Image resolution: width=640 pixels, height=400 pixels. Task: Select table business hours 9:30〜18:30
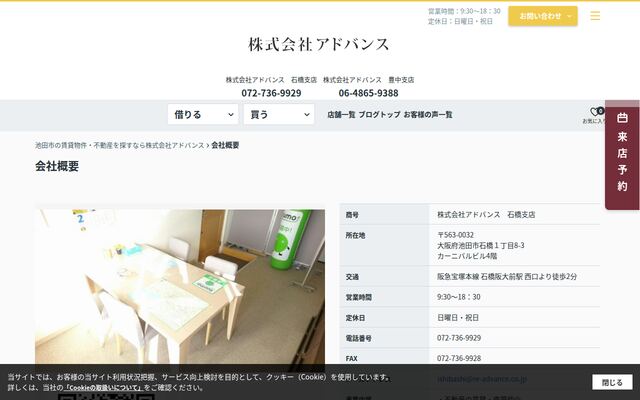[459, 297]
